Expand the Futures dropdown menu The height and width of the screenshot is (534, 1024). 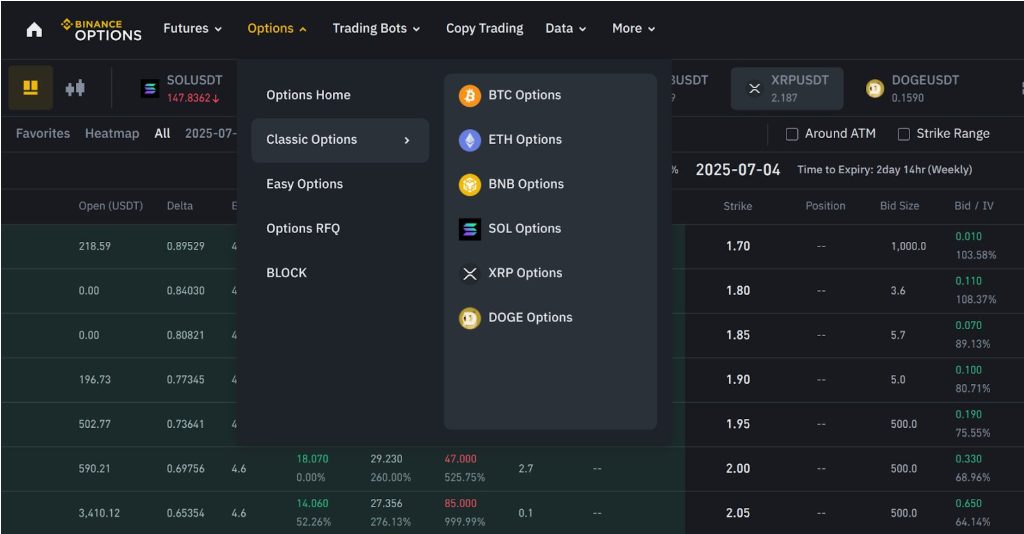coord(193,28)
